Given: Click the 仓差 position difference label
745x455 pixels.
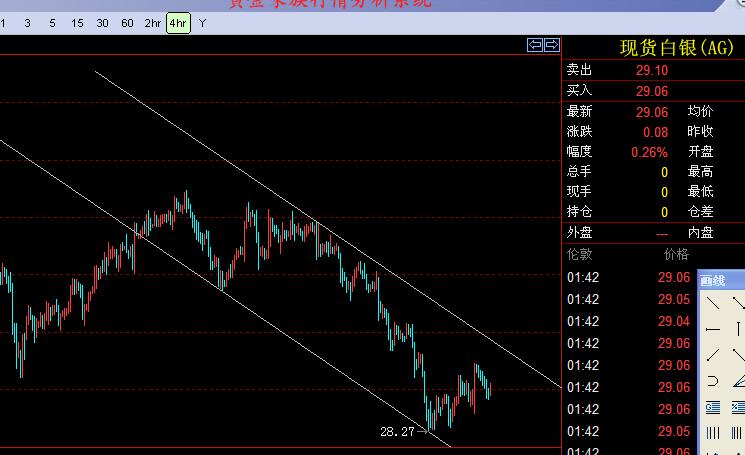Looking at the screenshot, I should coord(700,211).
